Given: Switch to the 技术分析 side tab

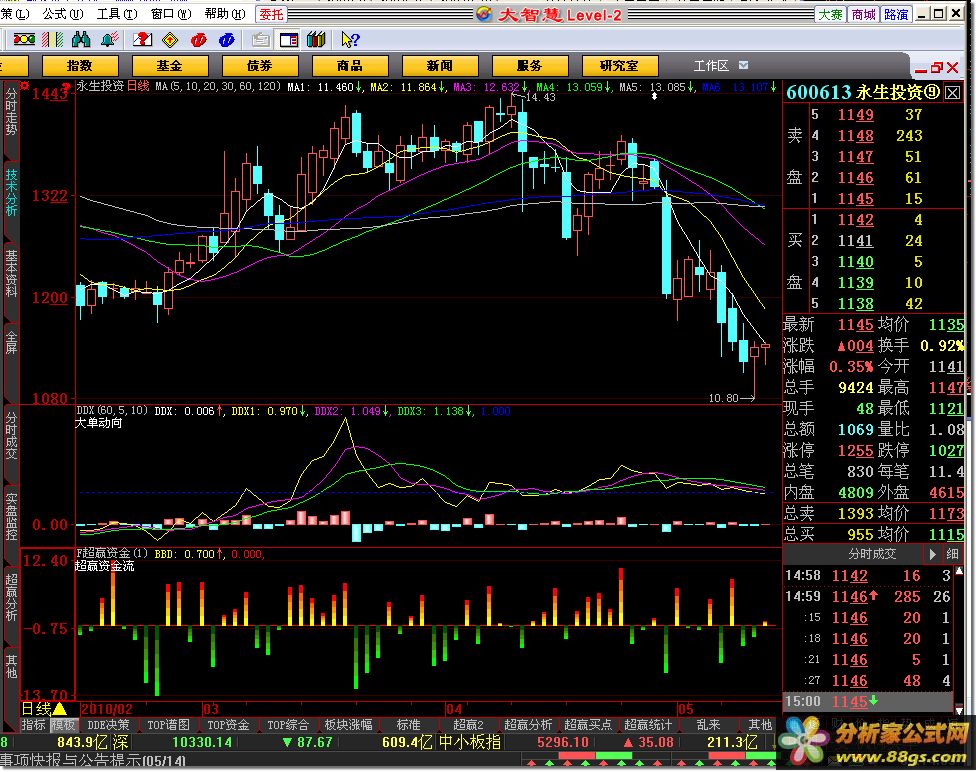Looking at the screenshot, I should [11, 192].
